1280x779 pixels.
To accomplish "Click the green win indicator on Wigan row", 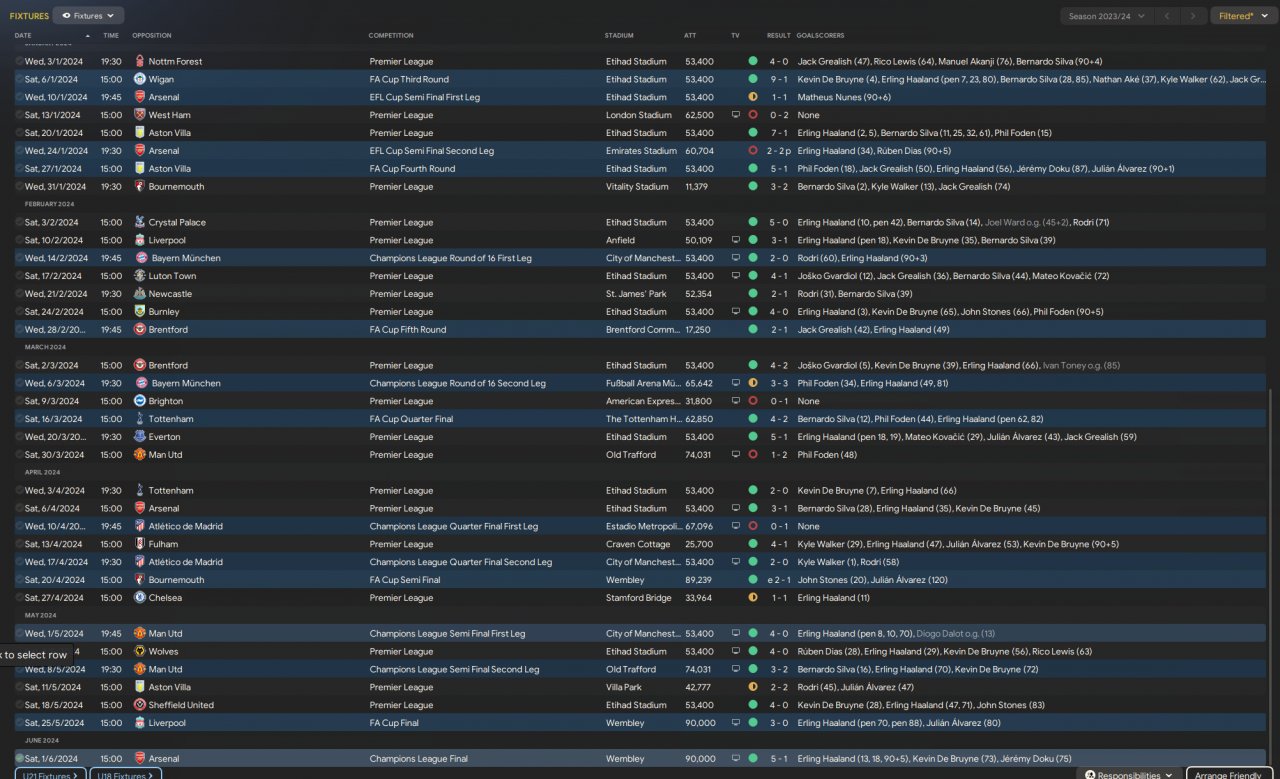I will coord(752,79).
